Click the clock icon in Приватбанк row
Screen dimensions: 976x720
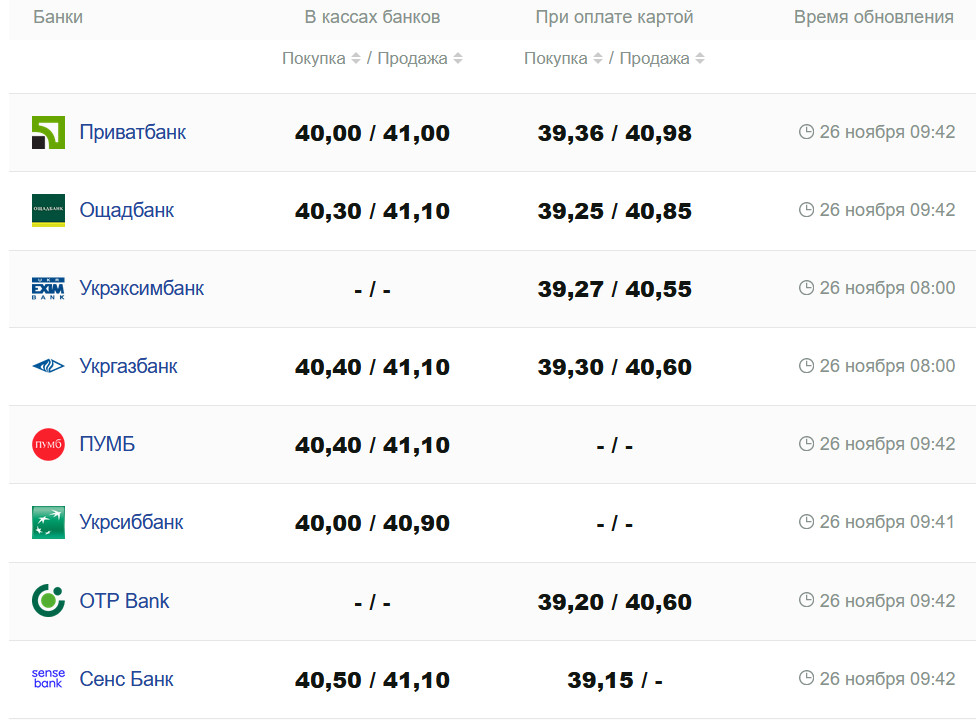[x=806, y=132]
